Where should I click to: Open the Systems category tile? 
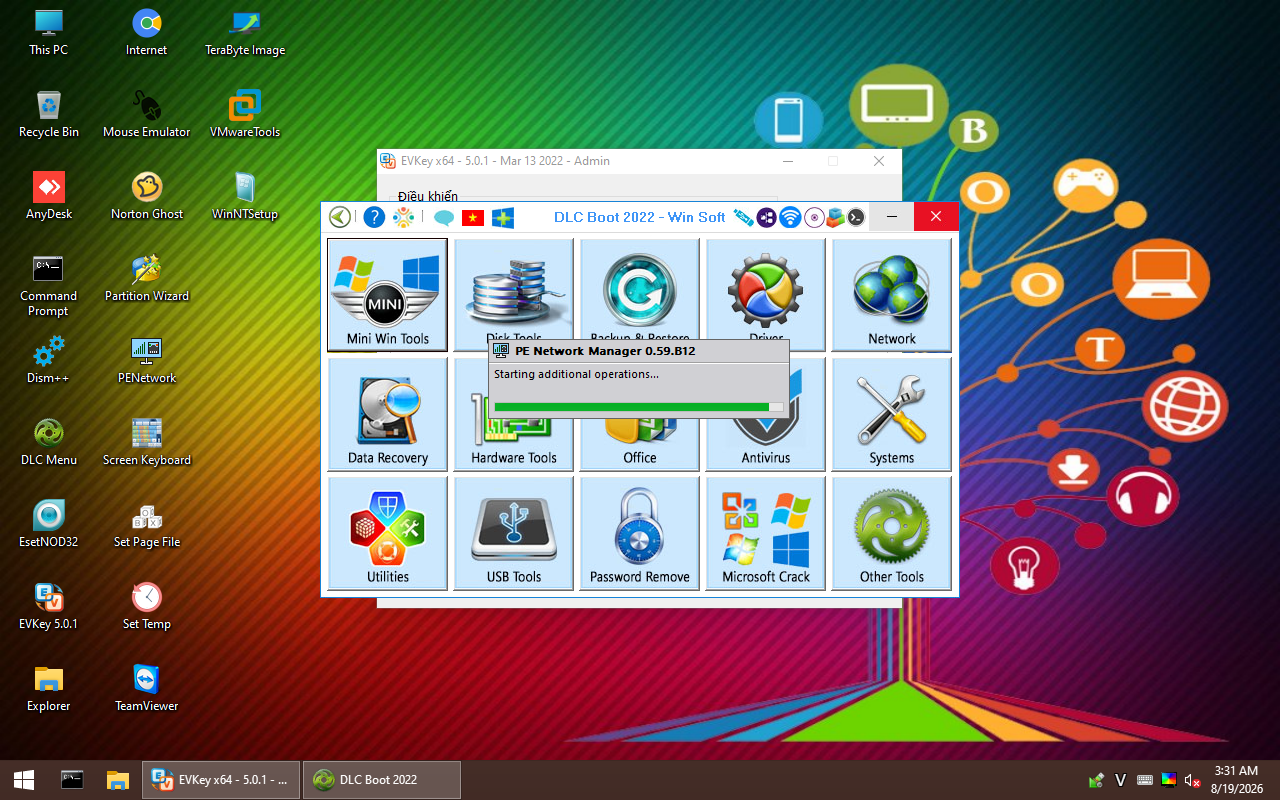(891, 413)
